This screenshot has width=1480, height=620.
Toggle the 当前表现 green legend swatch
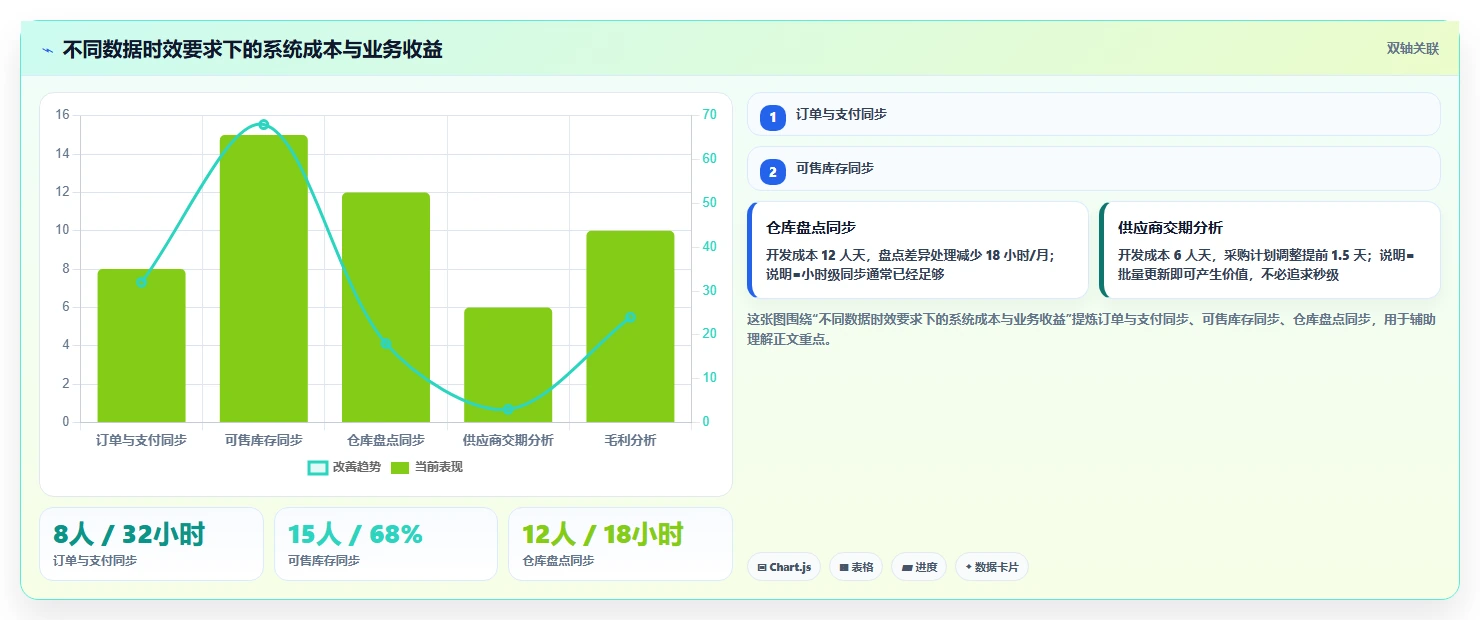pyautogui.click(x=400, y=468)
